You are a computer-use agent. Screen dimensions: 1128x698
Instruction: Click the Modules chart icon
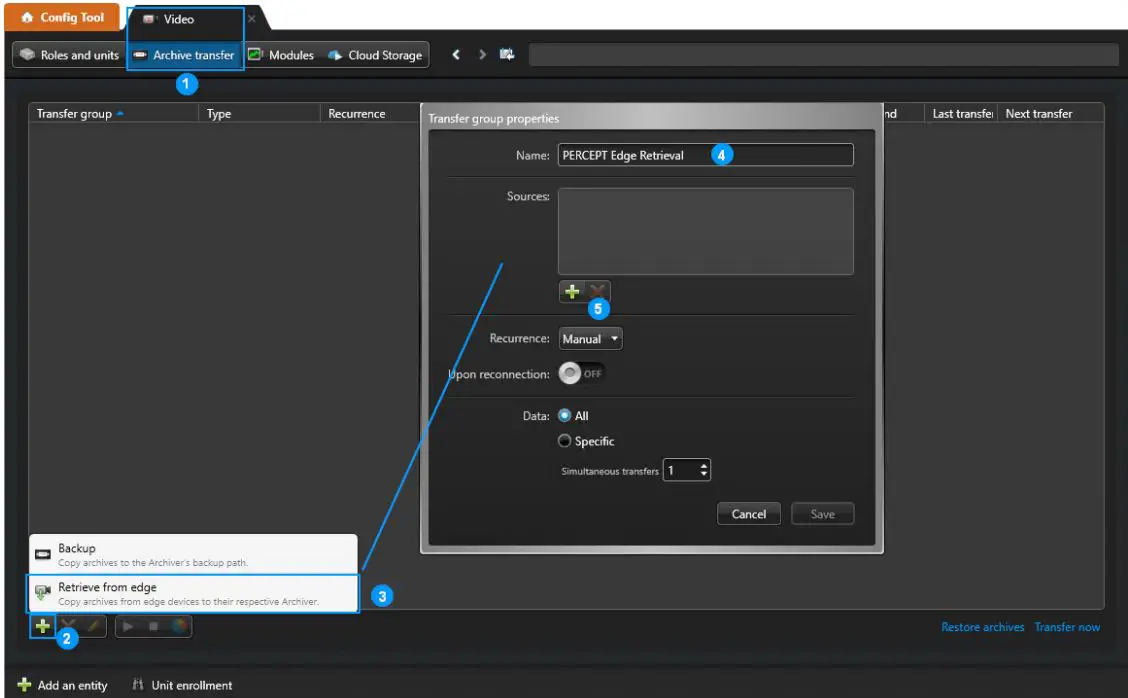255,55
